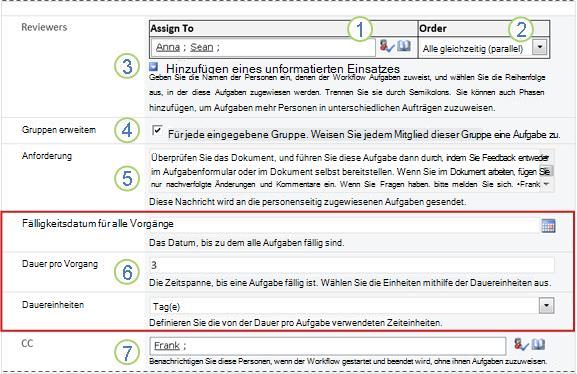The width and height of the screenshot is (577, 374).
Task: Click the Sean reviewer name
Action: click(x=202, y=47)
